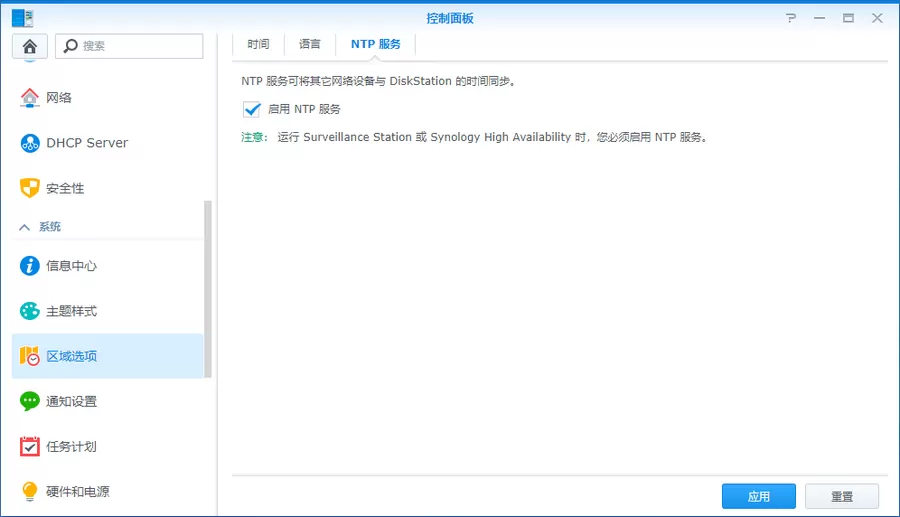Select the 硬件和电源 label
The image size is (900, 517).
pyautogui.click(x=77, y=492)
